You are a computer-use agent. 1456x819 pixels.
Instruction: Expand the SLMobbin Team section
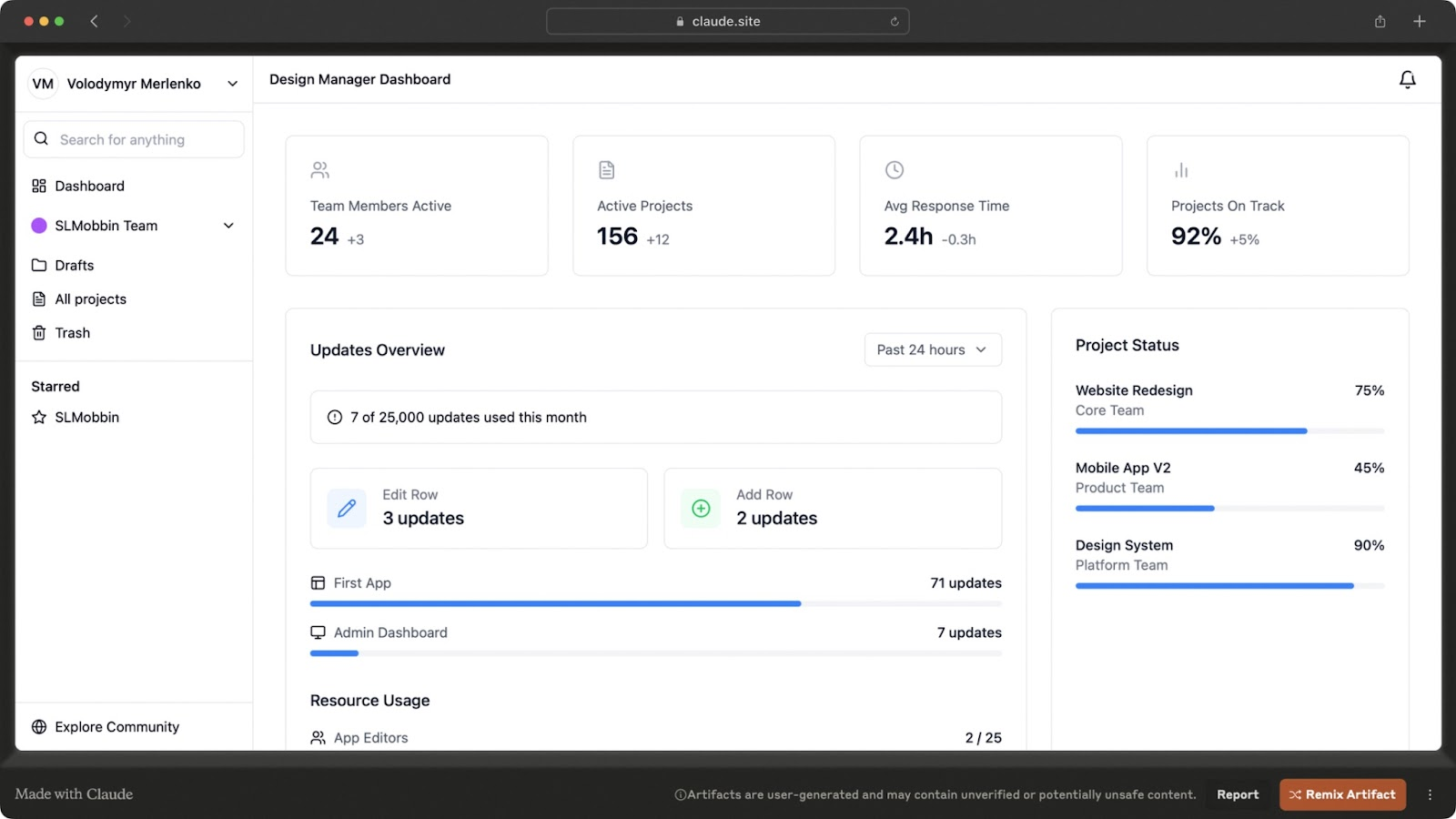[228, 226]
